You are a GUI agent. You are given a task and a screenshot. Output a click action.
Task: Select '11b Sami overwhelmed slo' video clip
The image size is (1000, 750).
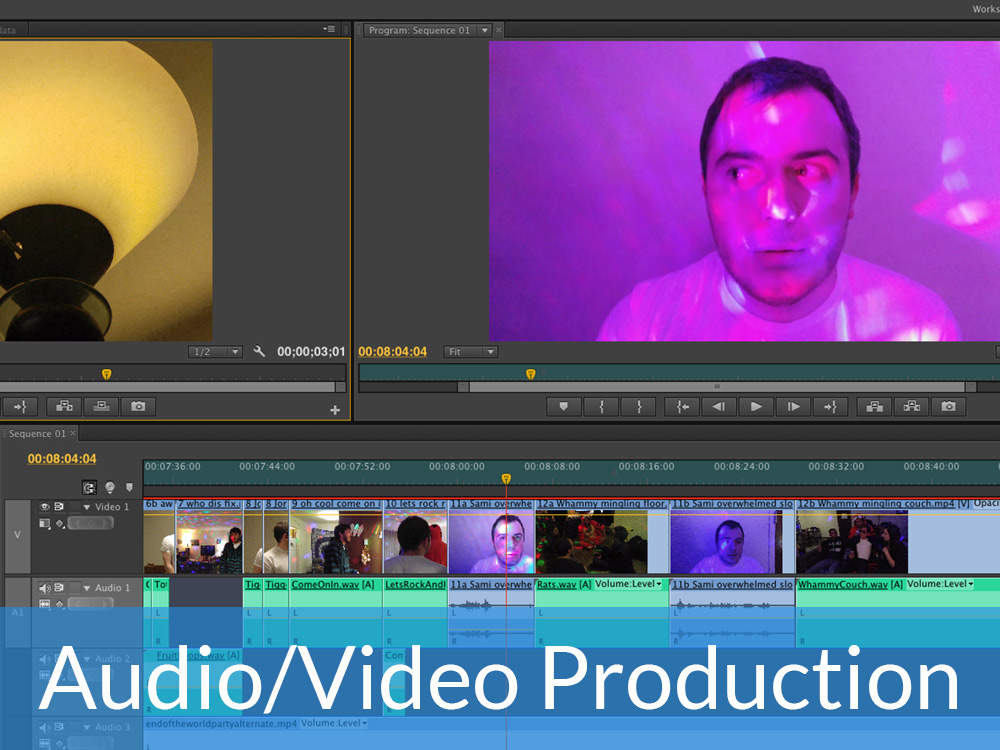click(x=732, y=536)
